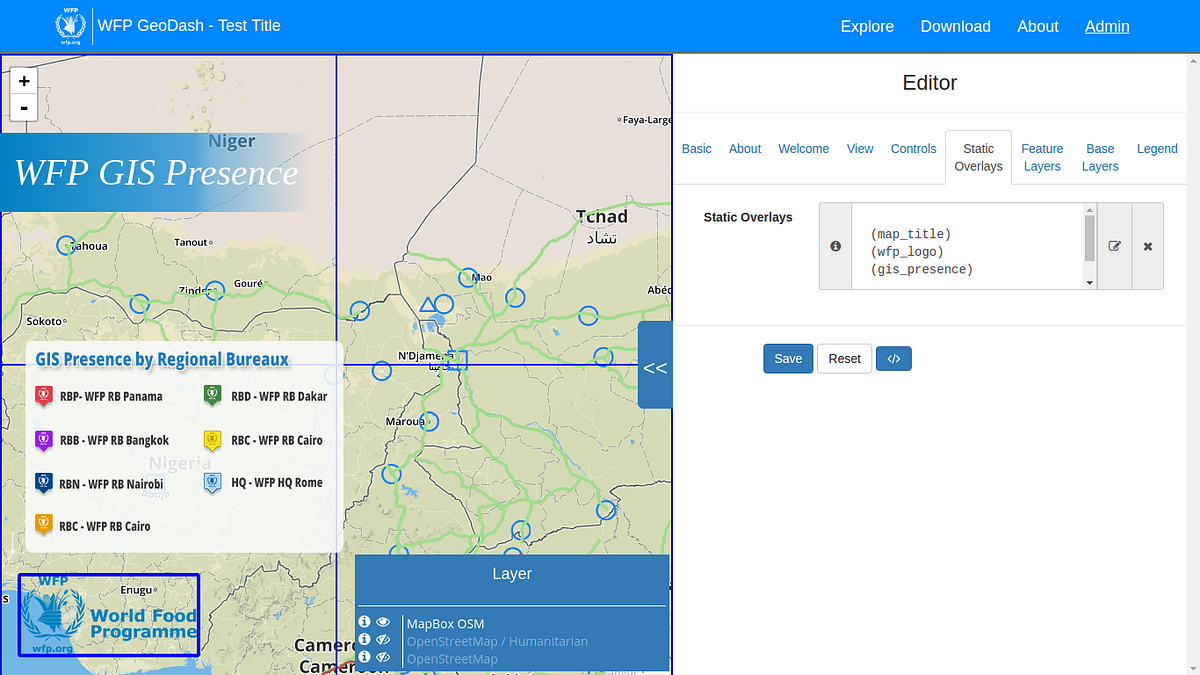Open the Admin link
1200x675 pixels.
(x=1107, y=27)
